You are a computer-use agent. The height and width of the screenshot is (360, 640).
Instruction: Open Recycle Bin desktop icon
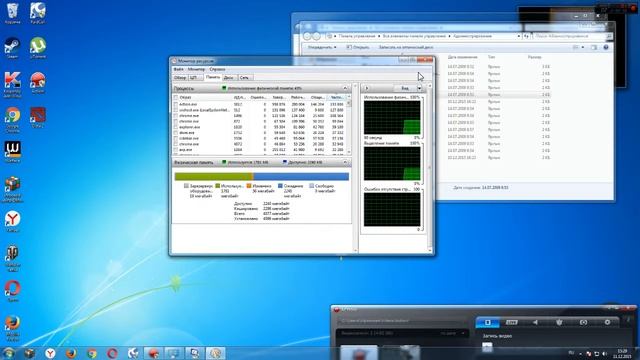(12, 12)
